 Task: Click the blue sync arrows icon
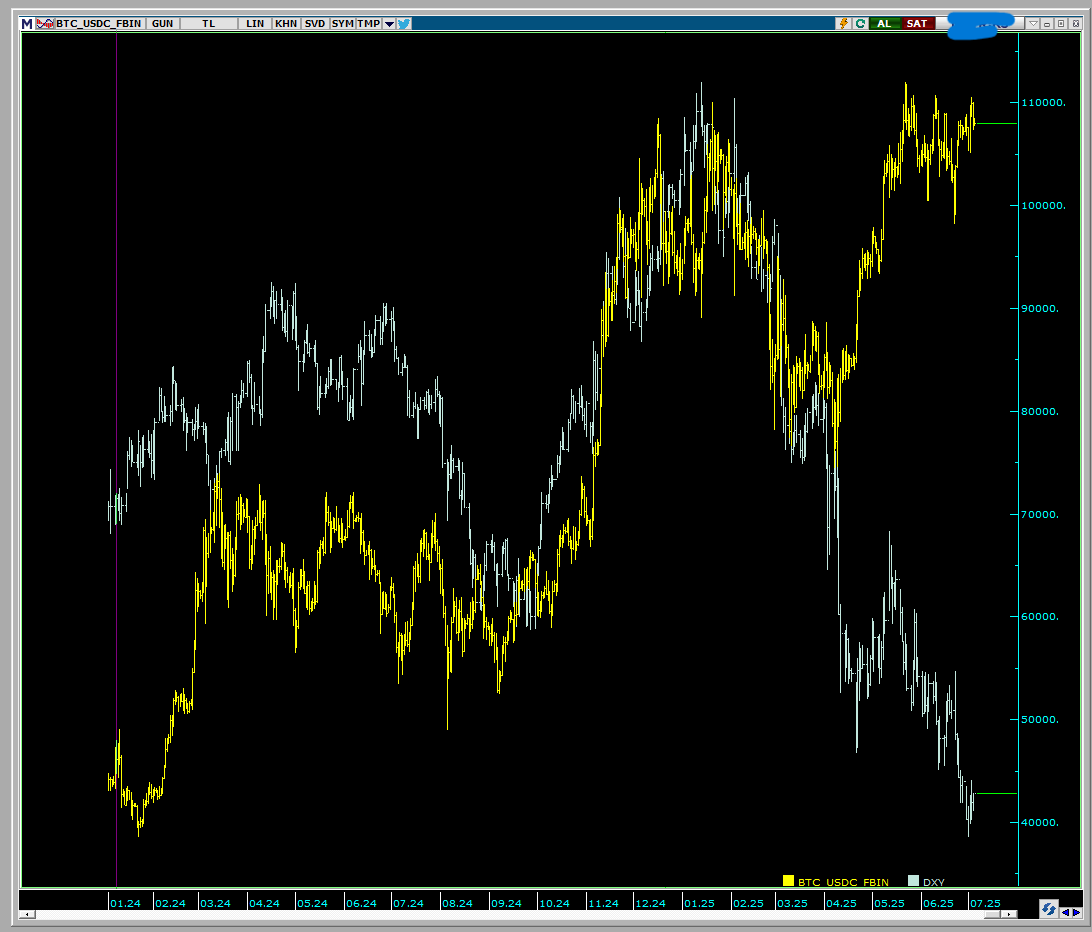click(x=1048, y=909)
